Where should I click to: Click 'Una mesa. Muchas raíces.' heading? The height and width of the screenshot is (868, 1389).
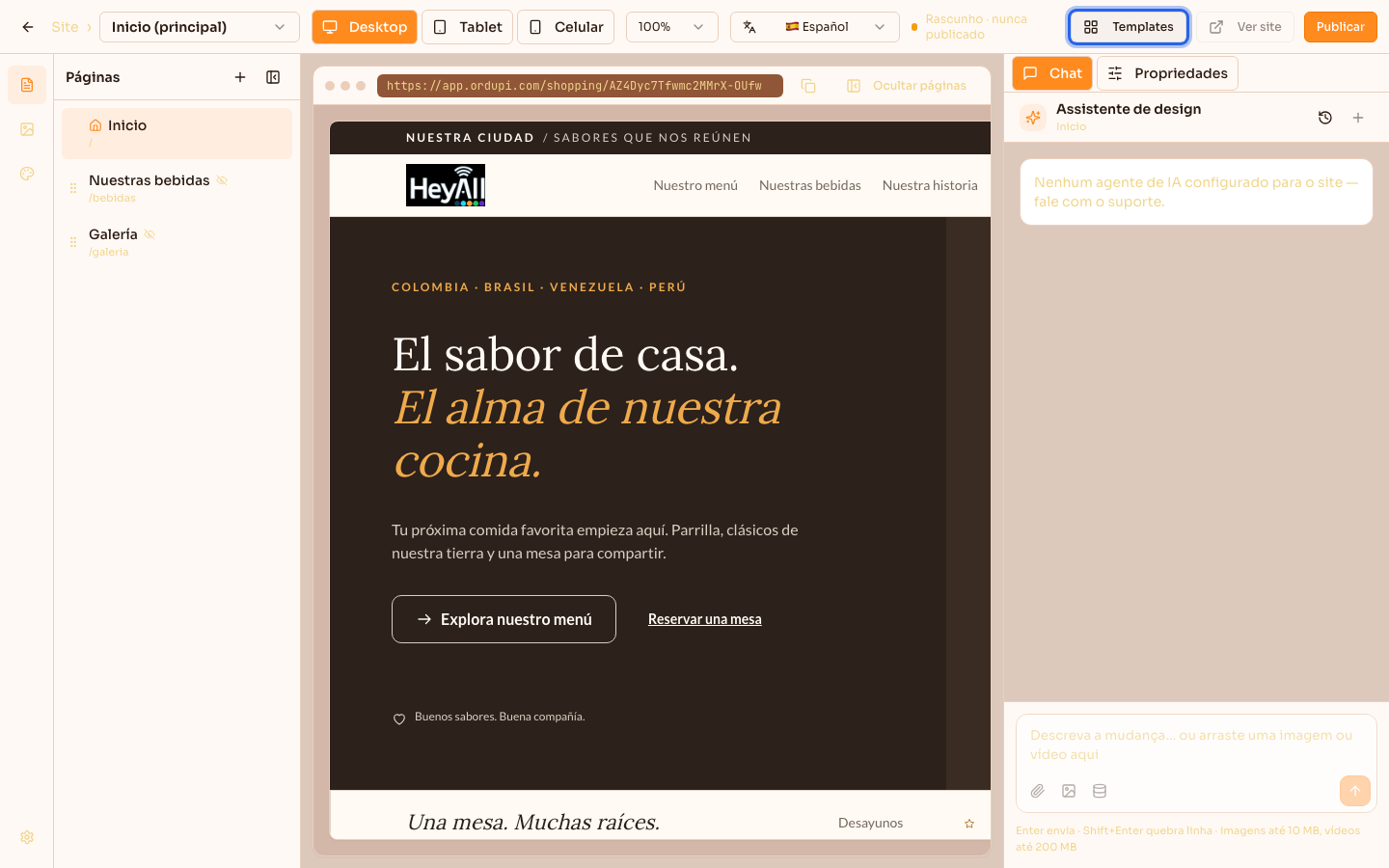[533, 822]
